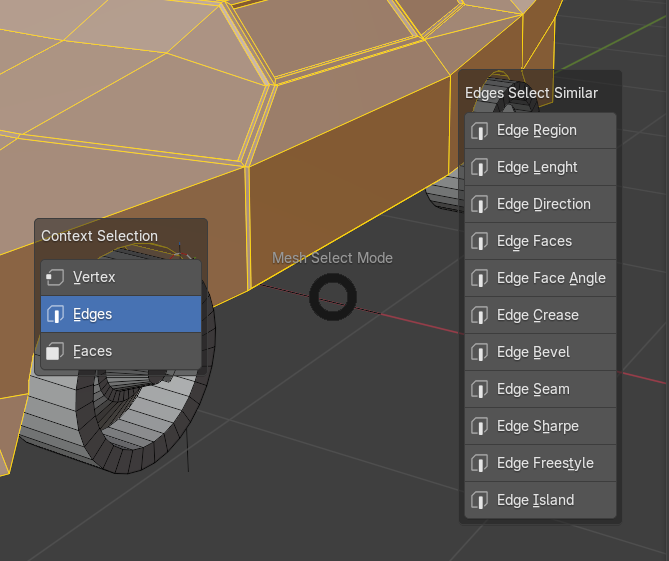The image size is (669, 561).
Task: Click icon beside Edge Bevel
Action: point(479,353)
